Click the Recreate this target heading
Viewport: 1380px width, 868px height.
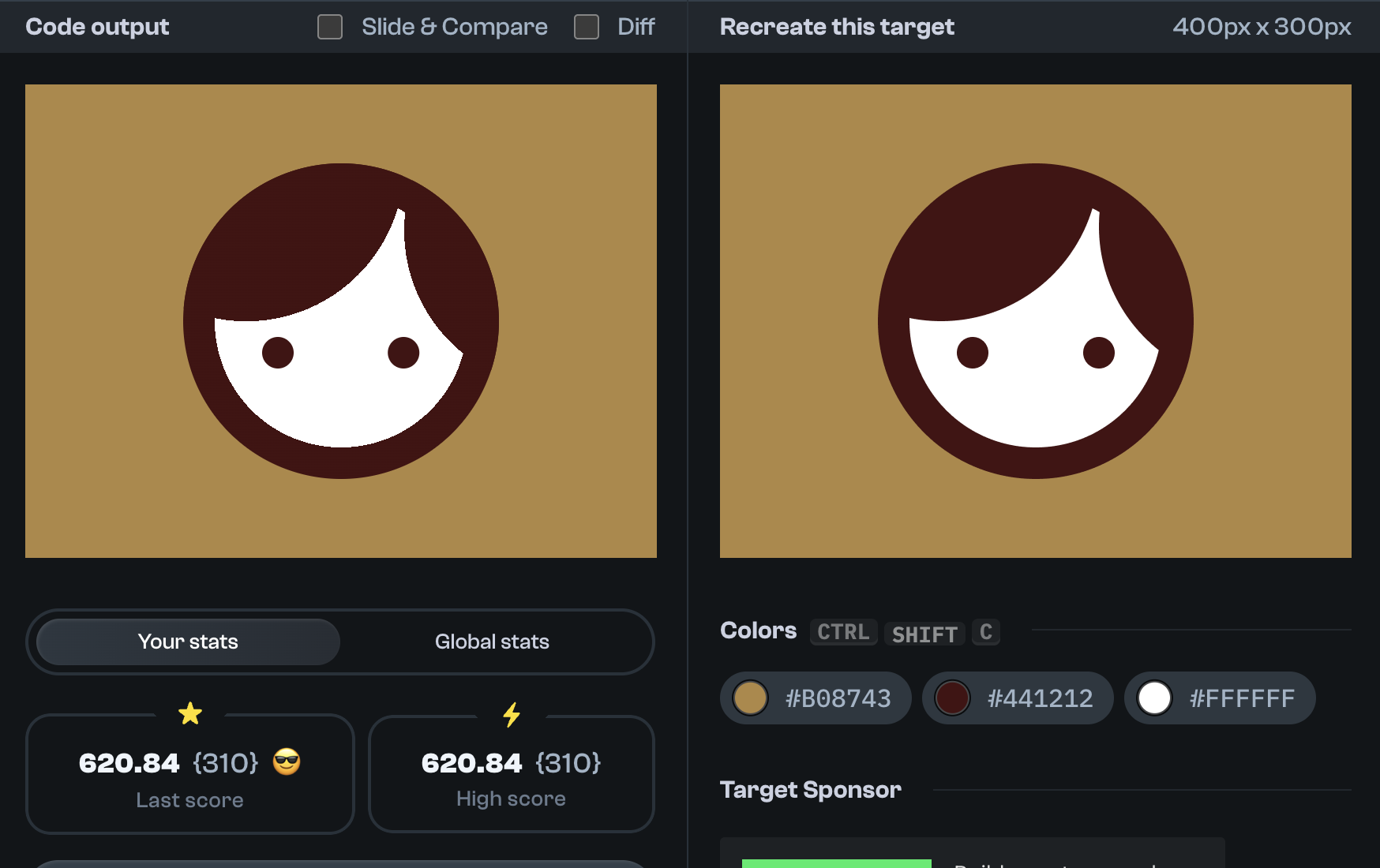[x=837, y=27]
